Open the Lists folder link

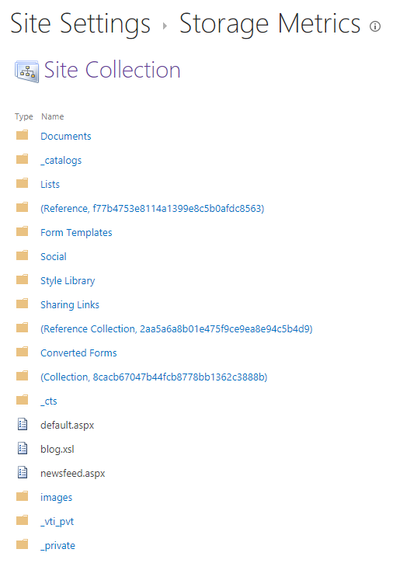tap(50, 184)
